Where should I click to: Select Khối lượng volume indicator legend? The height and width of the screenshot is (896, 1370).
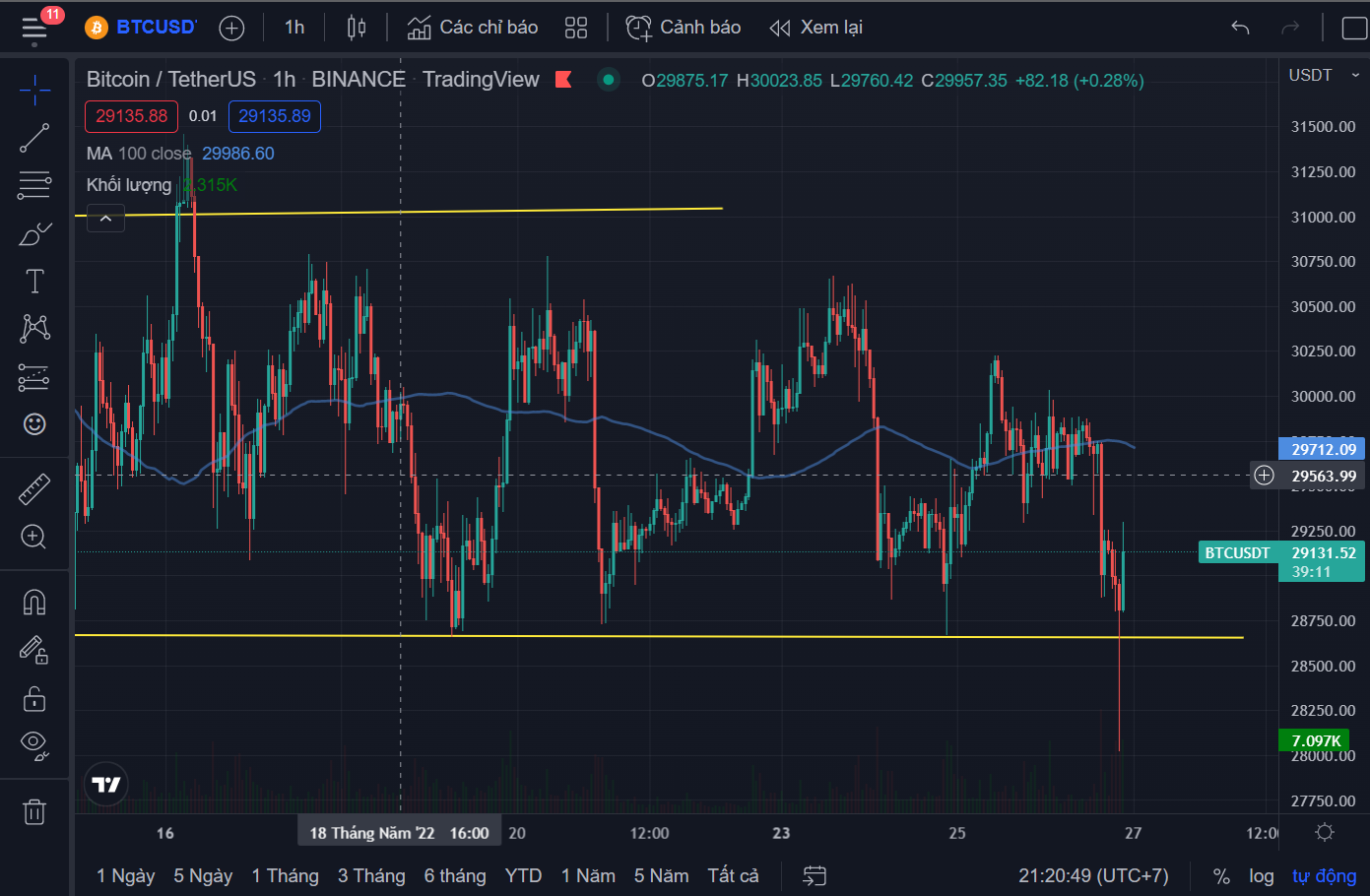click(129, 185)
